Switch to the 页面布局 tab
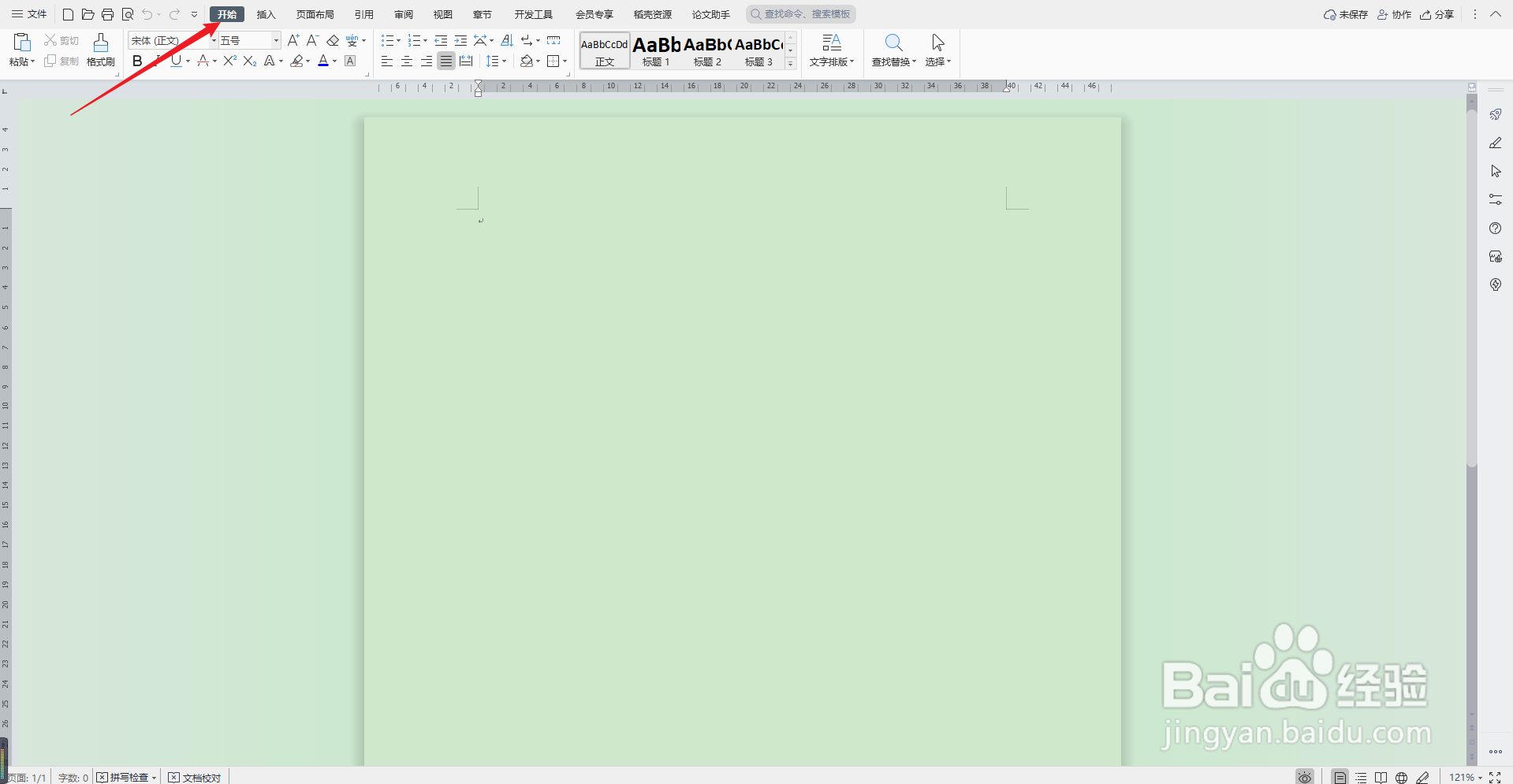Image resolution: width=1513 pixels, height=784 pixels. [x=315, y=14]
